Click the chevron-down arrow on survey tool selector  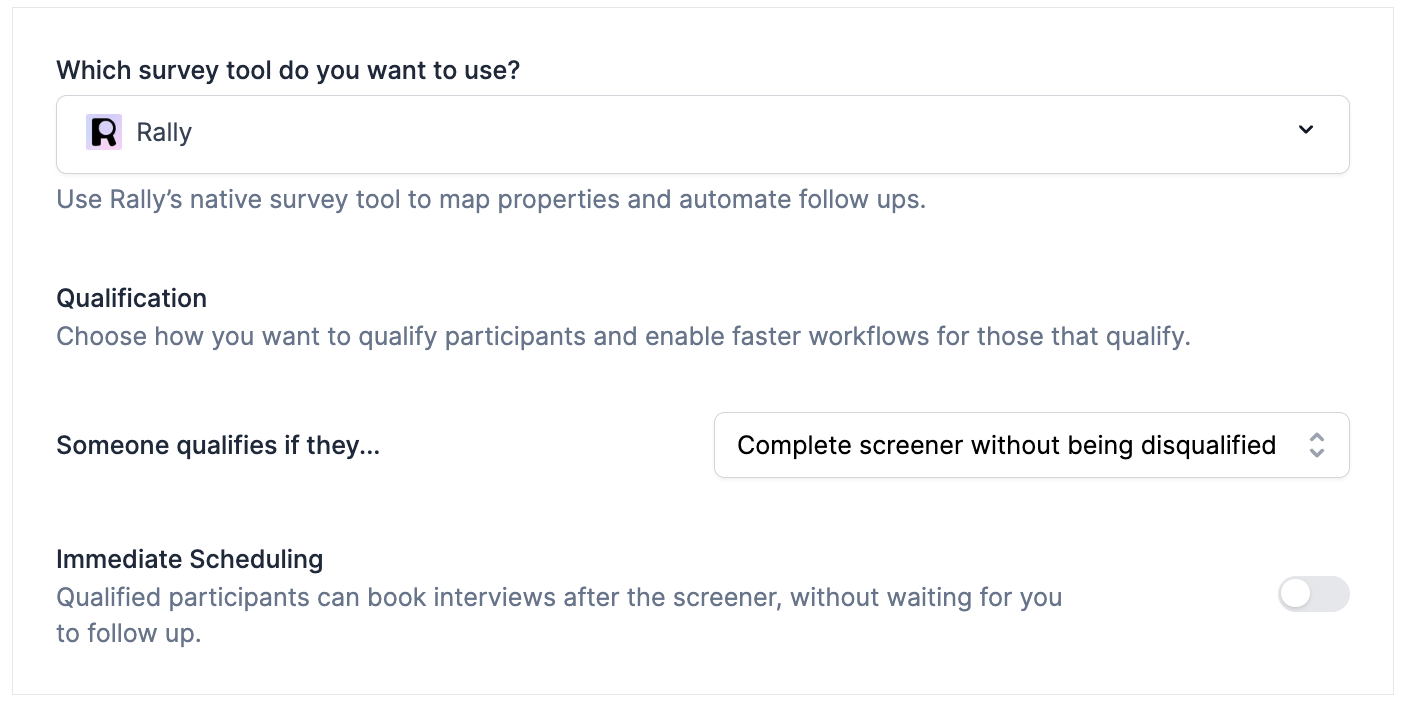[x=1305, y=130]
